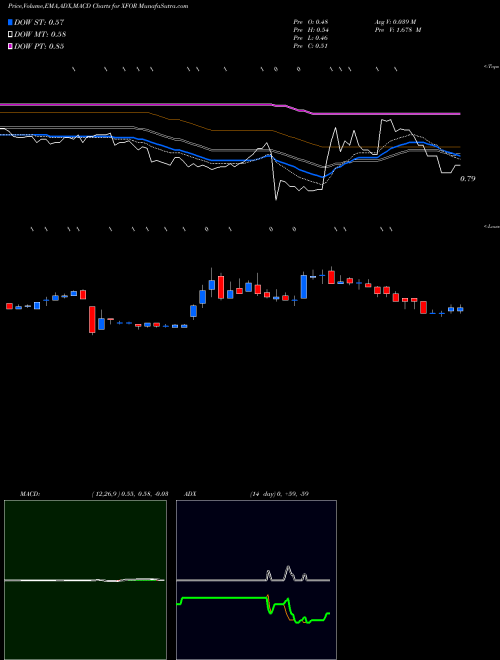Screen dimensions: 500x660
Task: Click the MACD panel title label
Action: (30, 494)
